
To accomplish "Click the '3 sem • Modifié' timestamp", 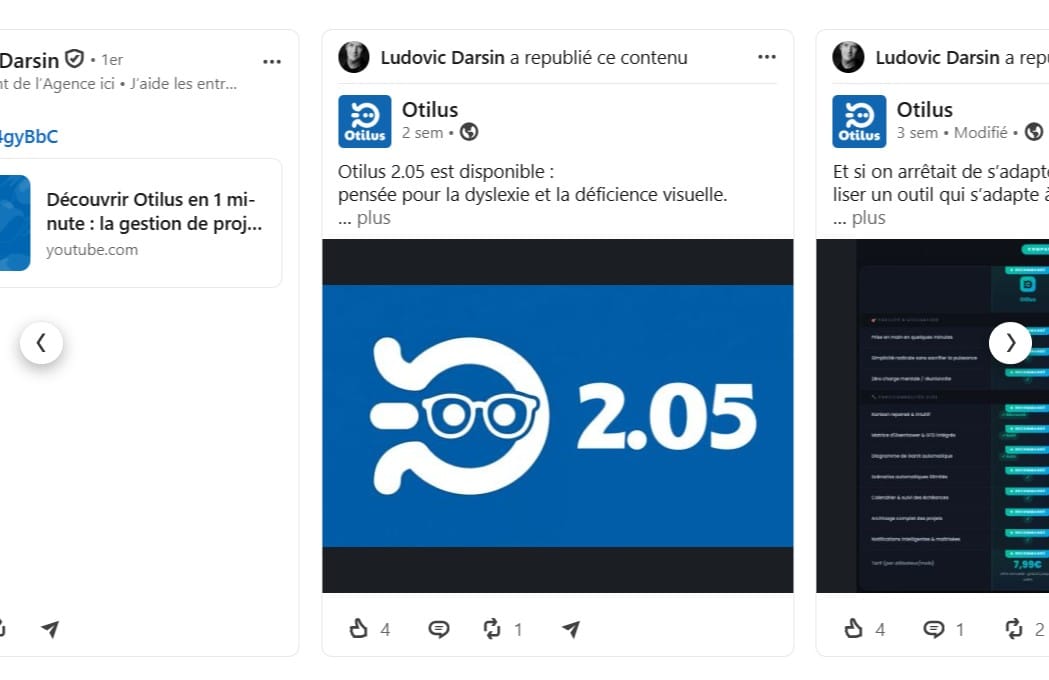I will (x=951, y=133).
